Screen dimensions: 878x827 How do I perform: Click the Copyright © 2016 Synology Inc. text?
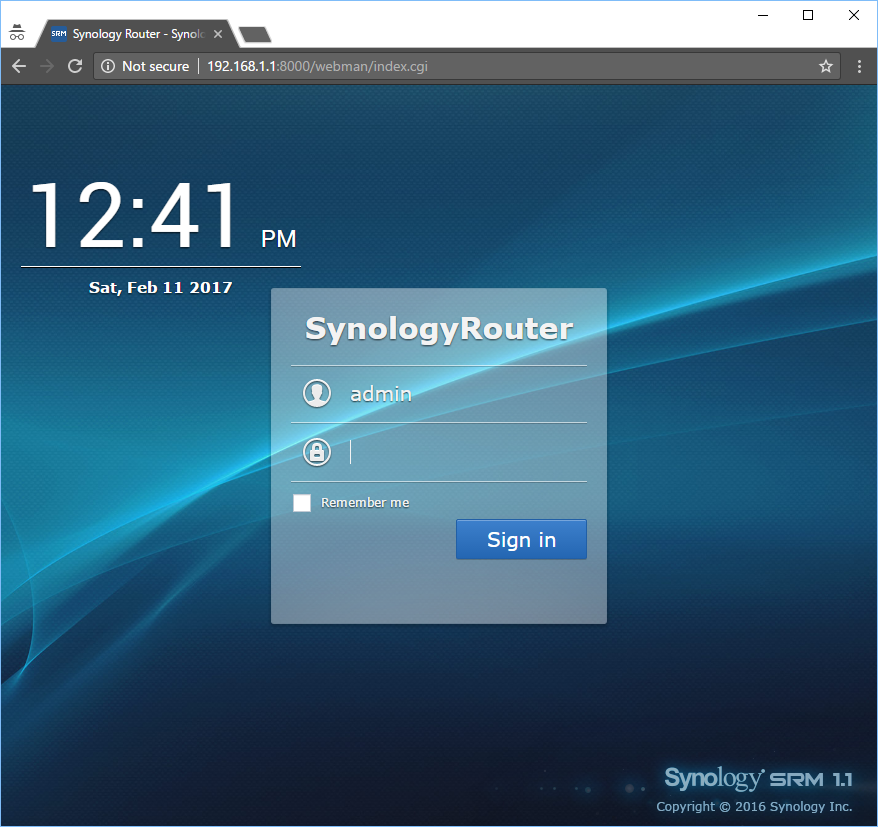(x=754, y=807)
